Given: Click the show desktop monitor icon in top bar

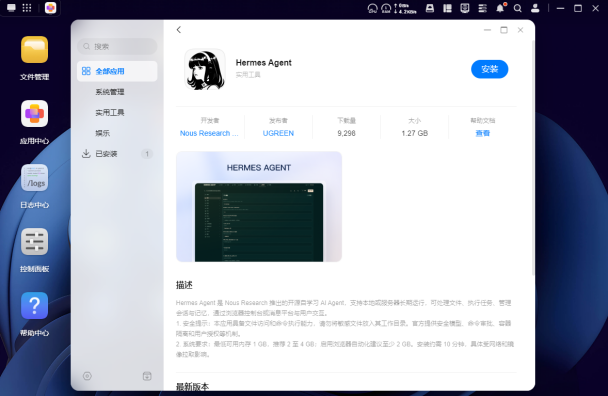Looking at the screenshot, I should pyautogui.click(x=11, y=8).
